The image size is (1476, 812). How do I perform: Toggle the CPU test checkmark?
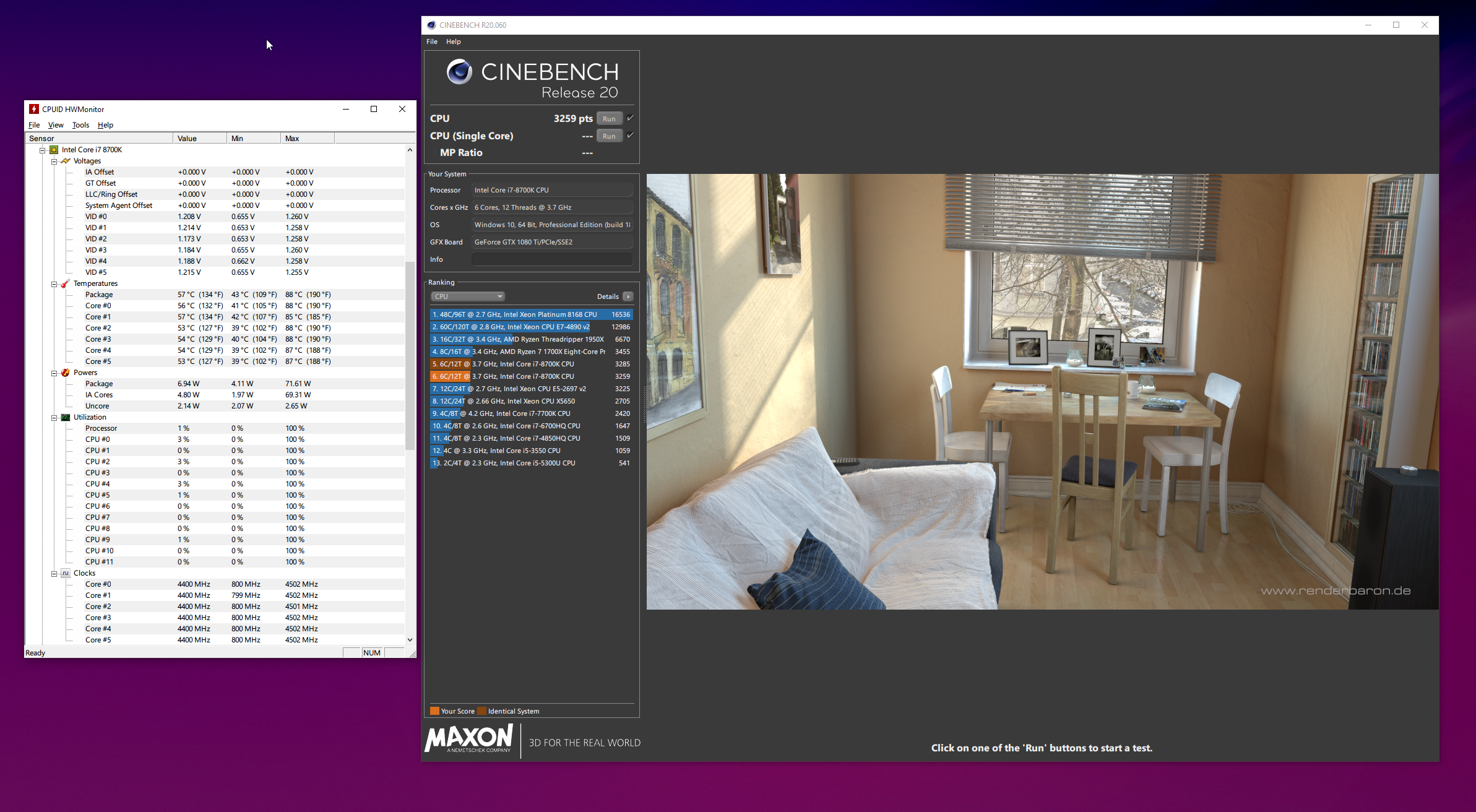click(x=630, y=118)
